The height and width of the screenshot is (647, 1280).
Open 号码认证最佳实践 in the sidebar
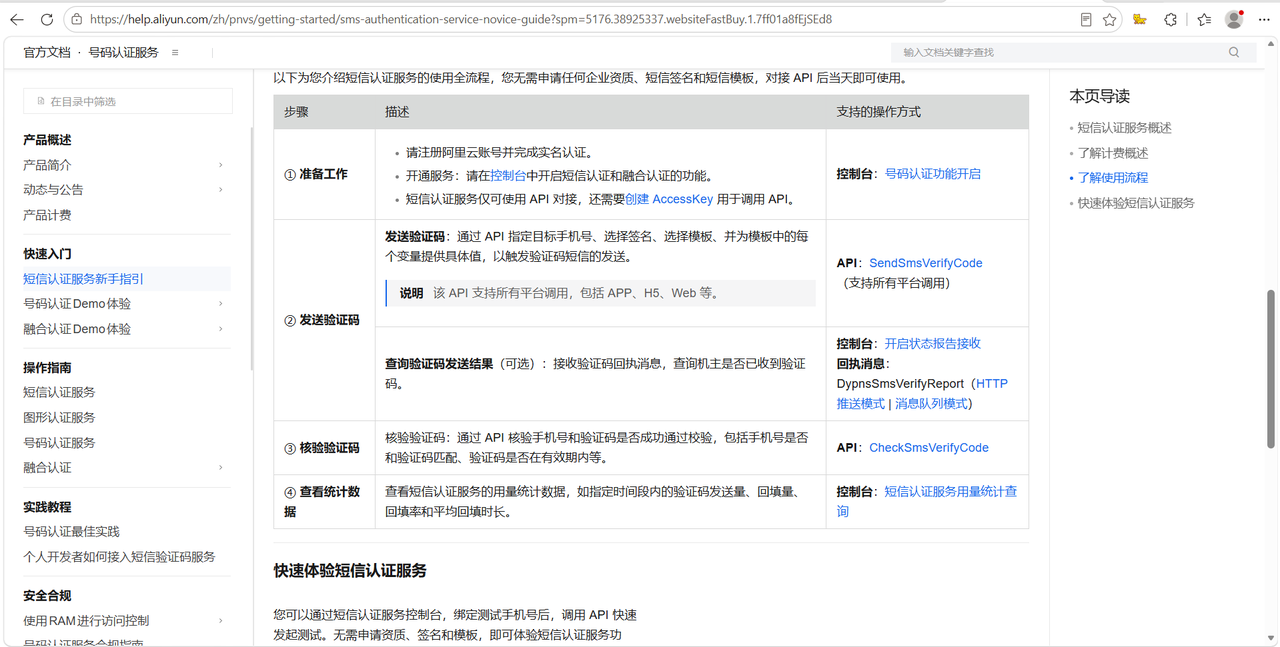pyautogui.click(x=71, y=531)
